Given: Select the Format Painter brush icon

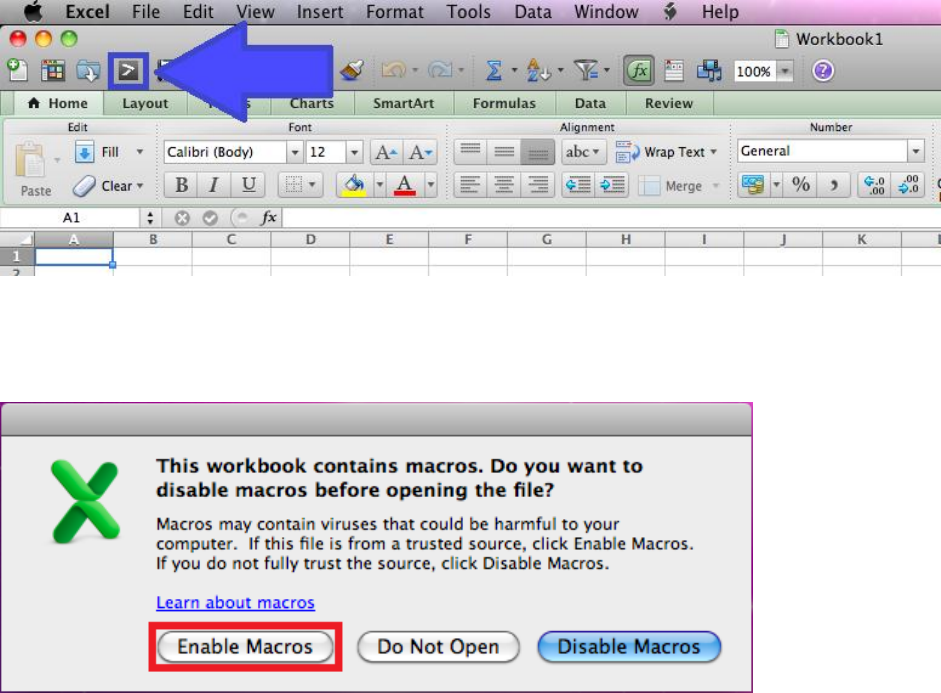Looking at the screenshot, I should pyautogui.click(x=352, y=71).
